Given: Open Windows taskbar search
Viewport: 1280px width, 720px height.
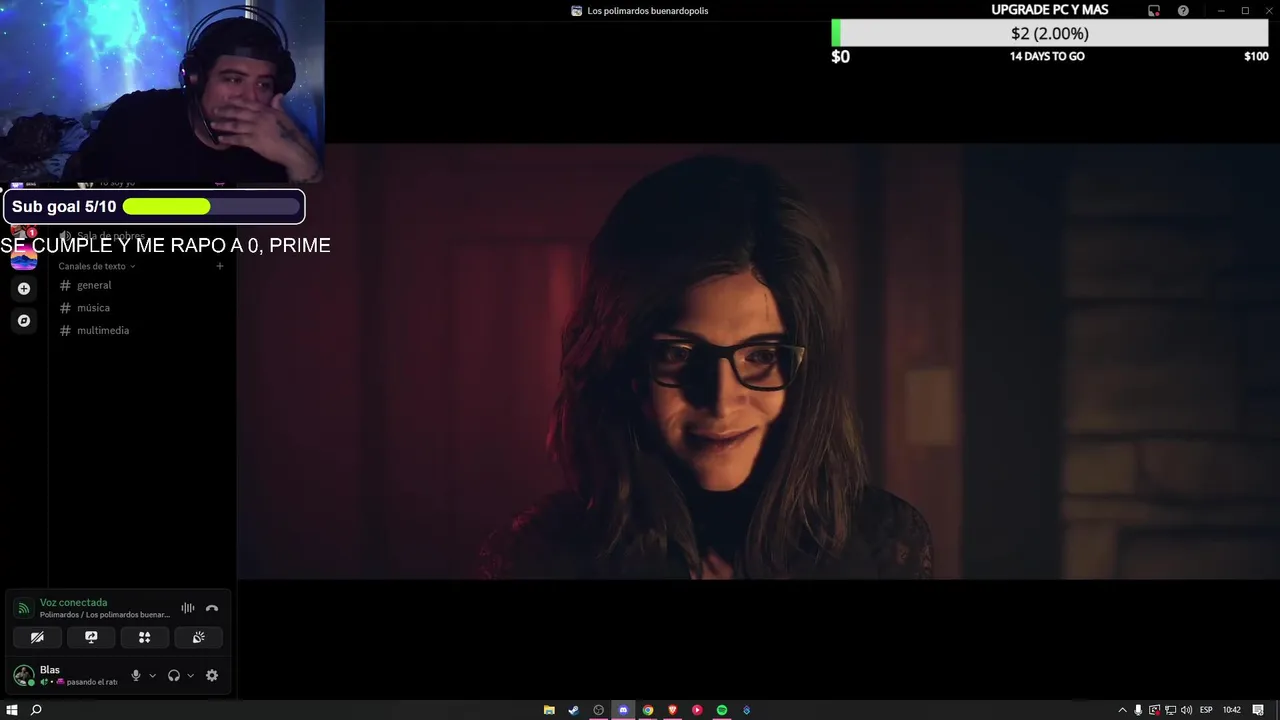Looking at the screenshot, I should [x=36, y=710].
